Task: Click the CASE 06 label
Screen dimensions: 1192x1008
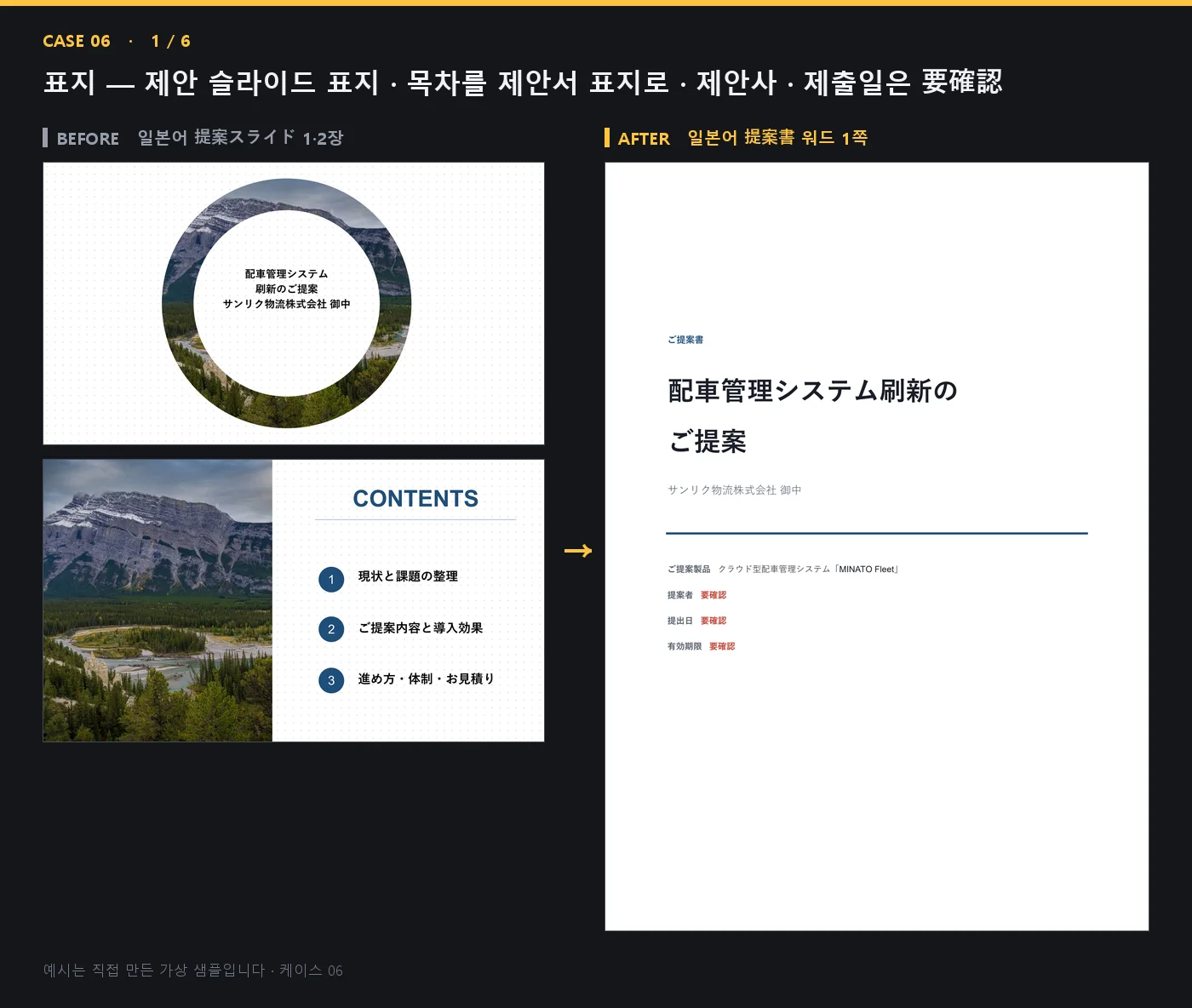Action: tap(77, 41)
